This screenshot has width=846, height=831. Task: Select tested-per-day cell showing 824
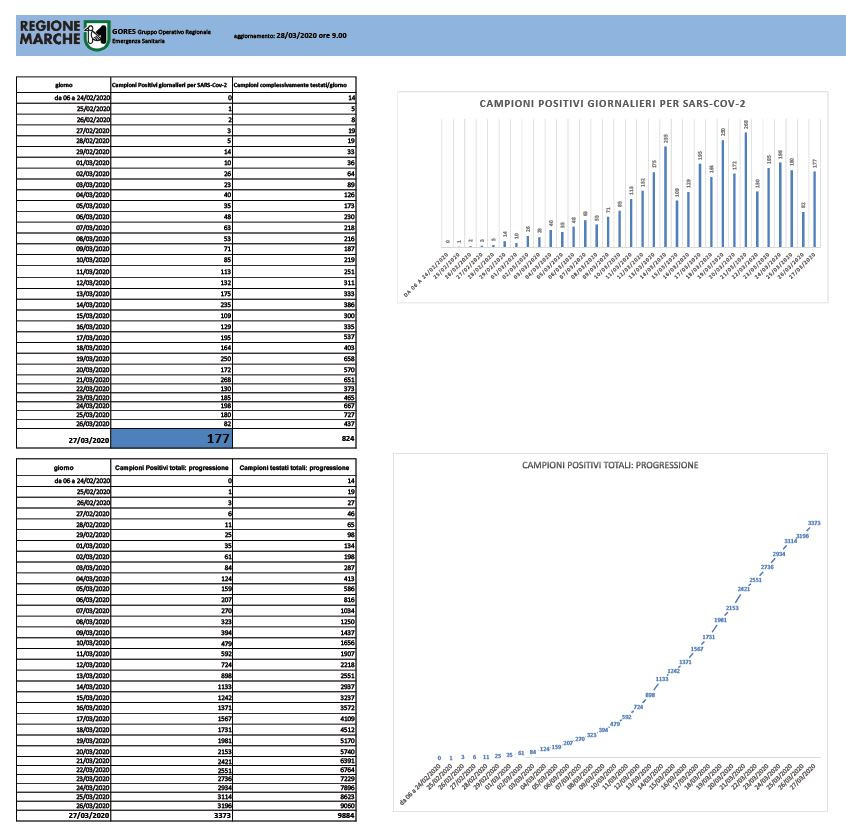tap(294, 438)
